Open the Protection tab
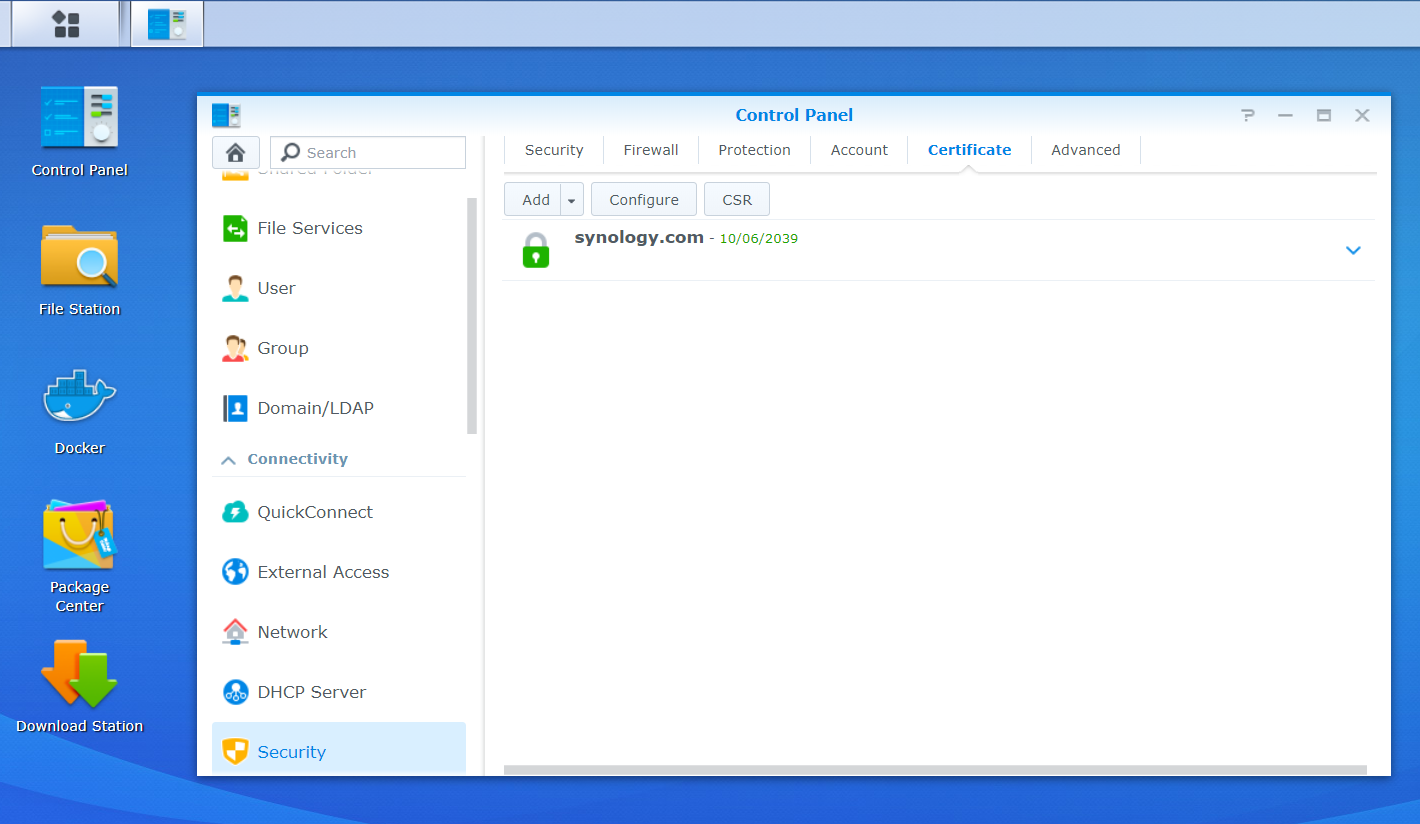The width and height of the screenshot is (1420, 824). pos(754,150)
